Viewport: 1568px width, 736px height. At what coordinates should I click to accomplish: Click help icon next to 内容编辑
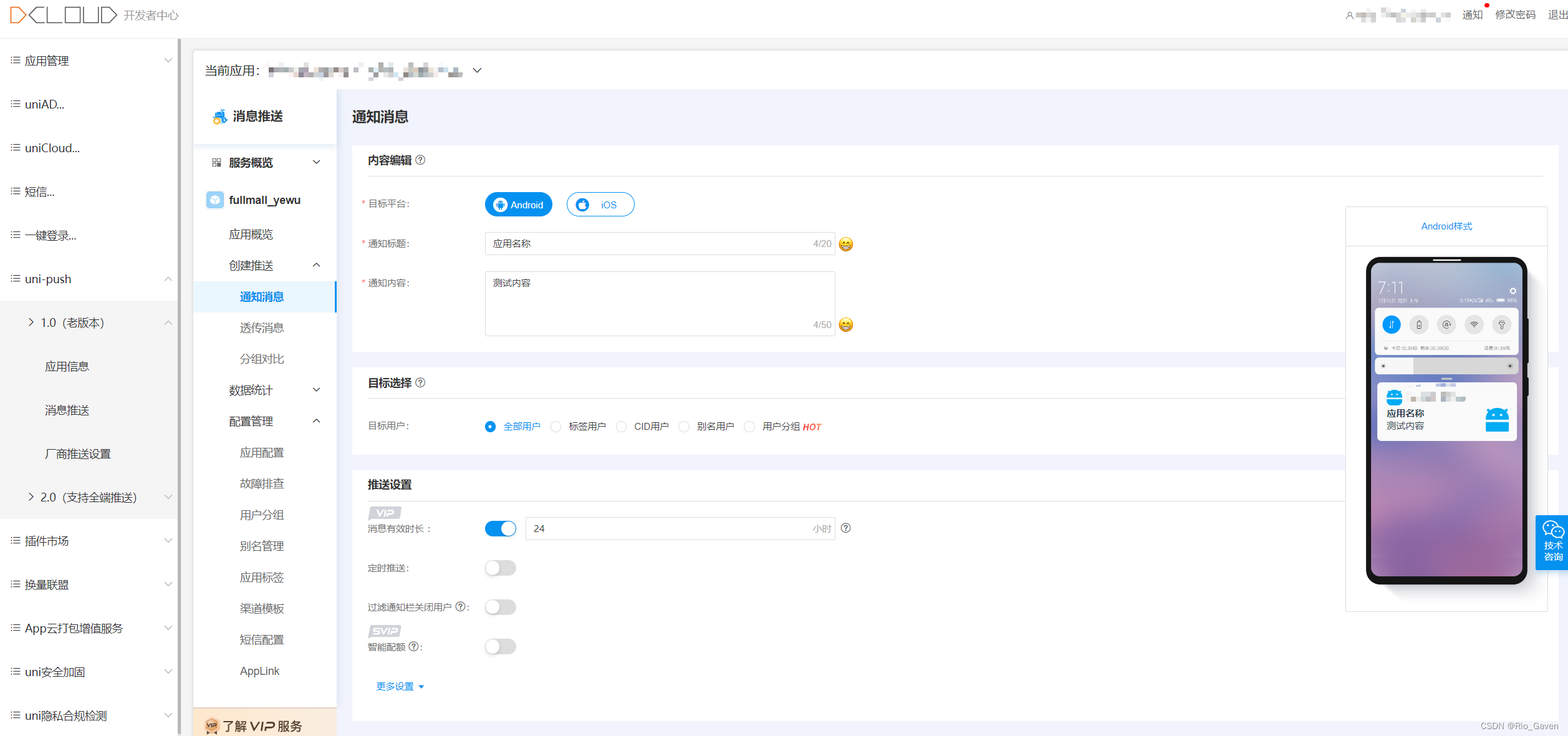coord(420,160)
